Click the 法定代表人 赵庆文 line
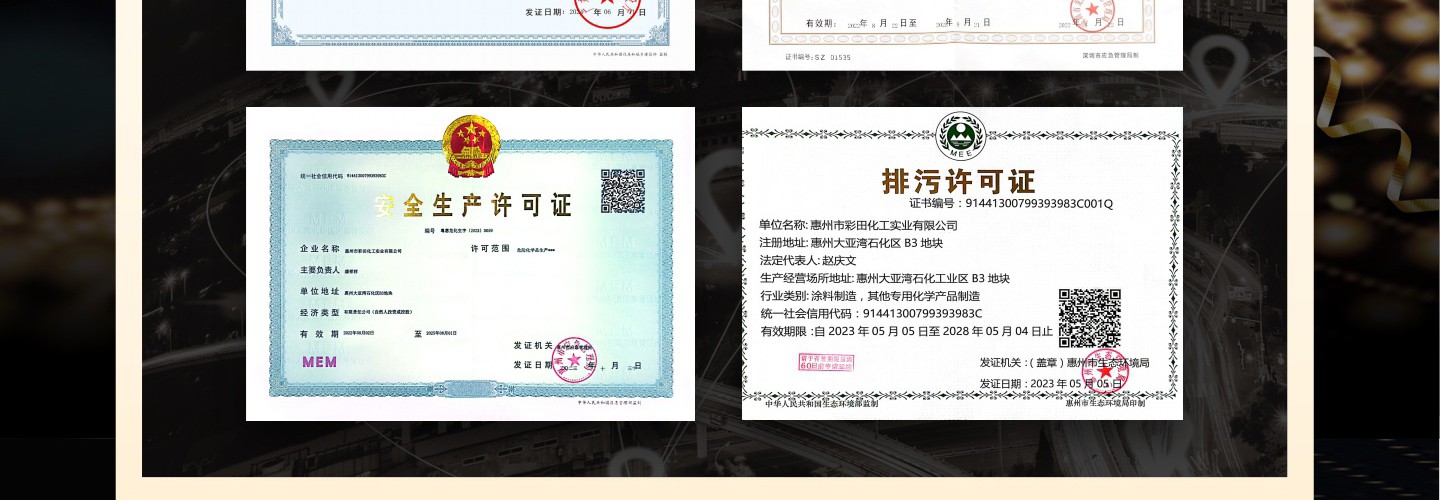 pos(807,260)
